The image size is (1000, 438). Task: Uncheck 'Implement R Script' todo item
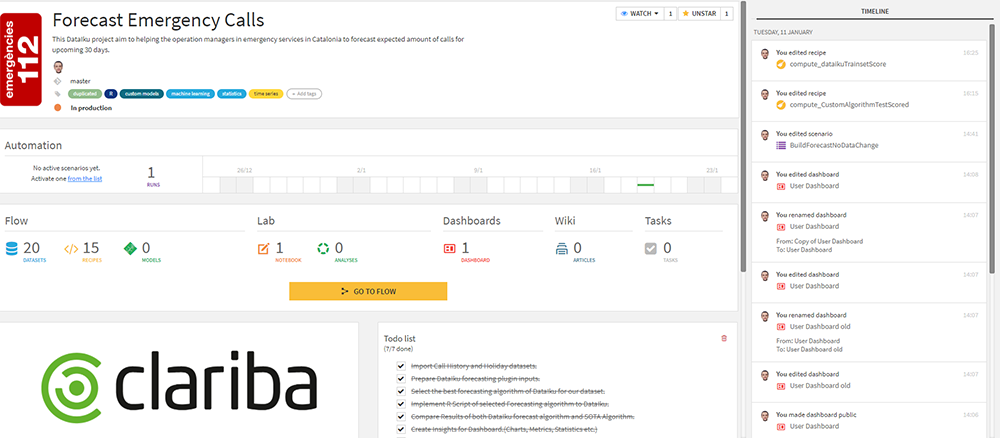coord(401,404)
